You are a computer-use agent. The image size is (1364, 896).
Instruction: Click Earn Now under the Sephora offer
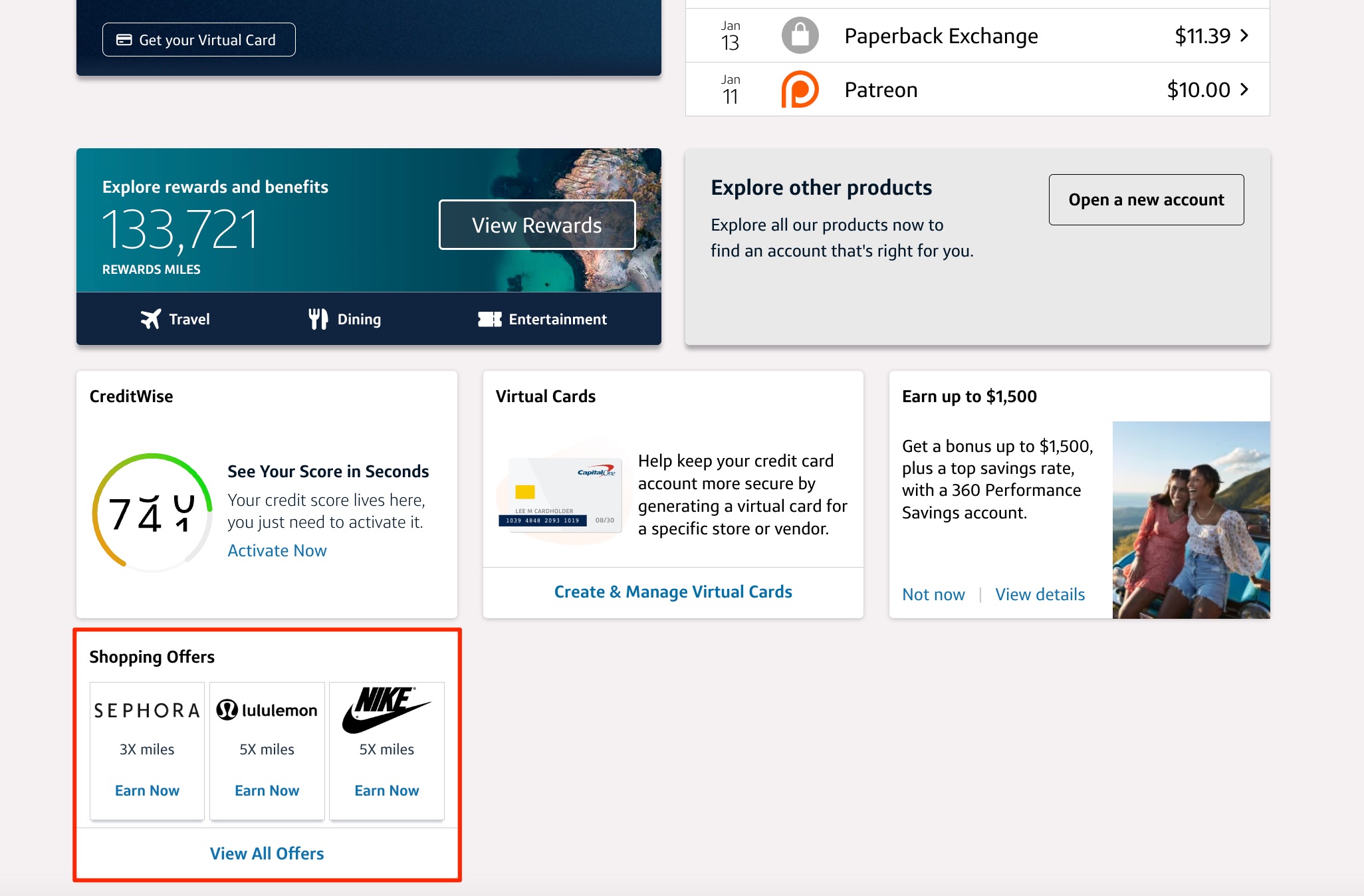[146, 790]
